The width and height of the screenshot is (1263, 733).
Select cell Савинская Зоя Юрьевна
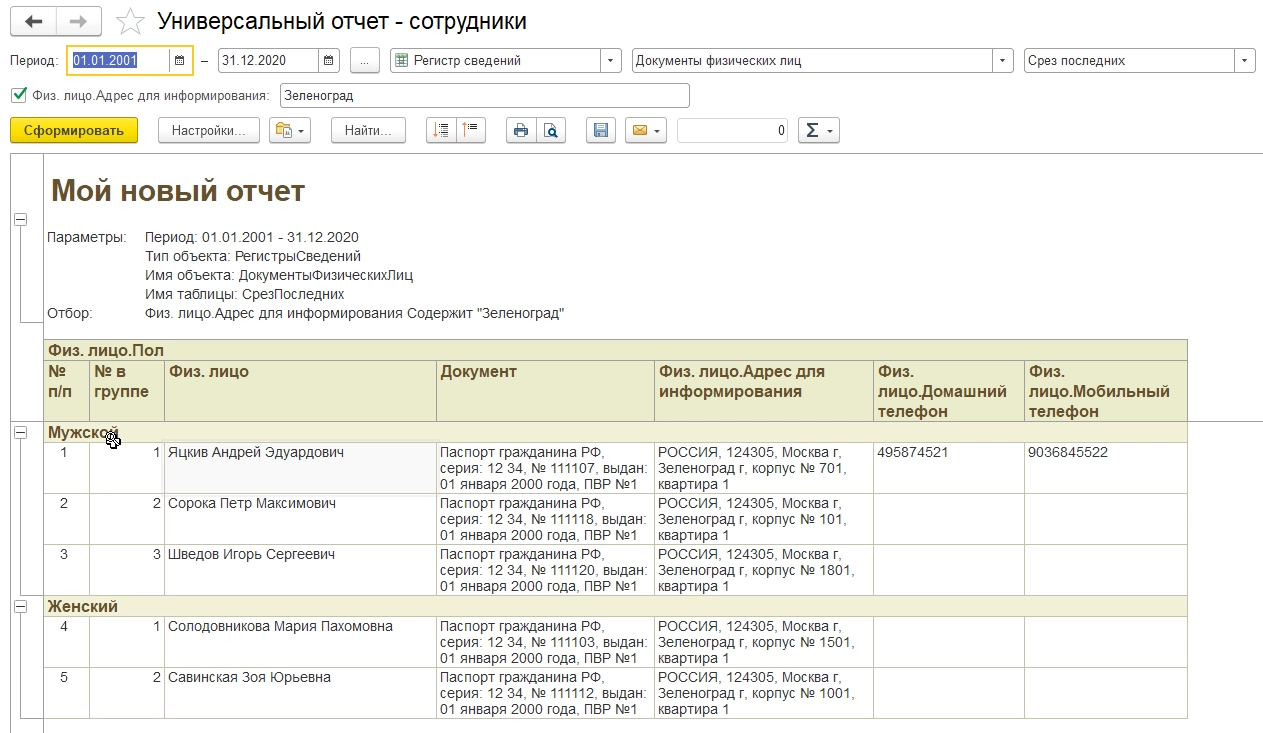[x=300, y=693]
